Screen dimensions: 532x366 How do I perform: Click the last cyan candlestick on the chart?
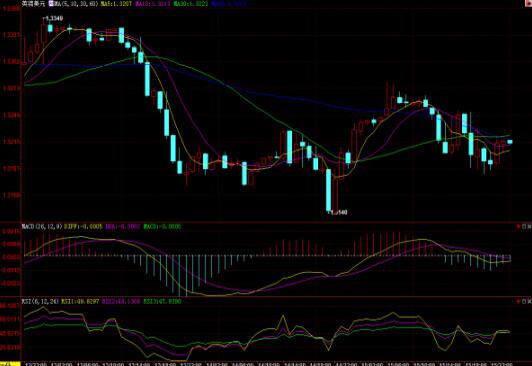[510, 142]
